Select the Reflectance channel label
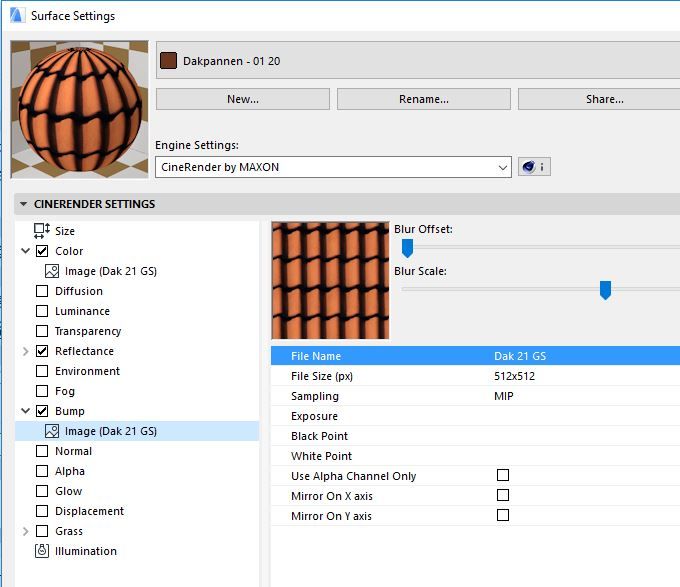 (84, 351)
